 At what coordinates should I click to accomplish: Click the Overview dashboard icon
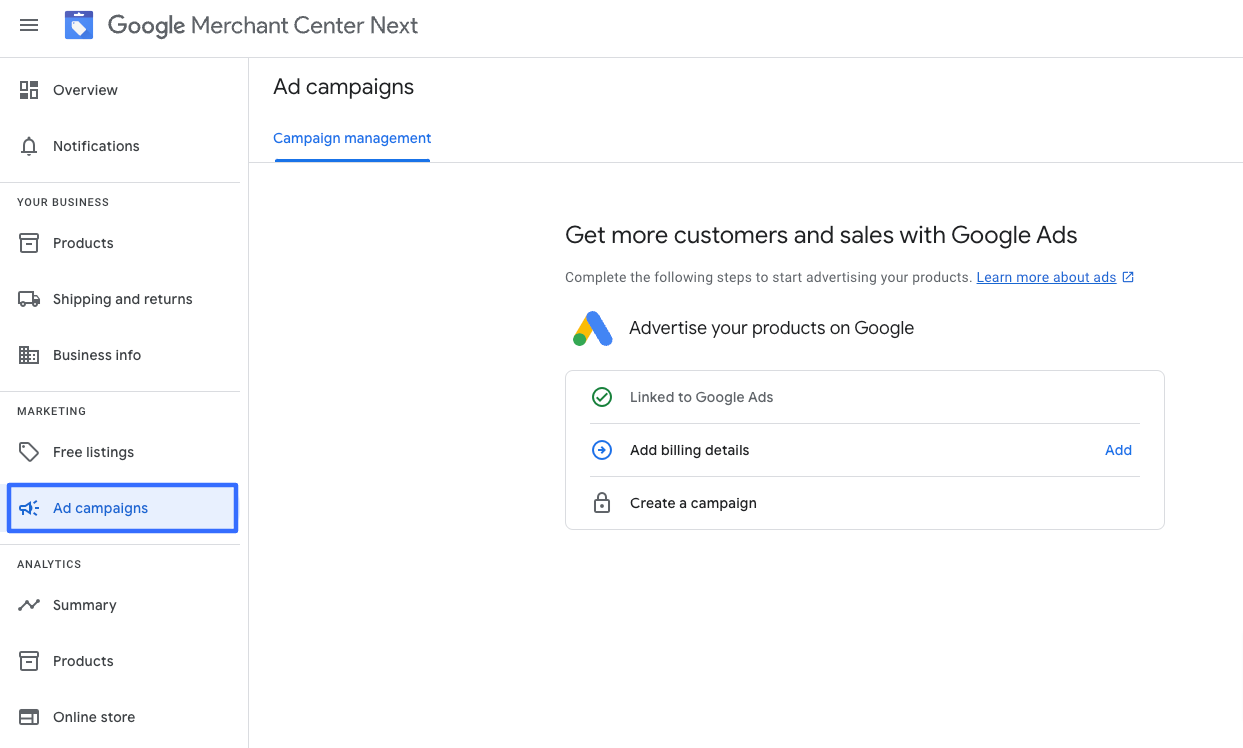tap(29, 90)
